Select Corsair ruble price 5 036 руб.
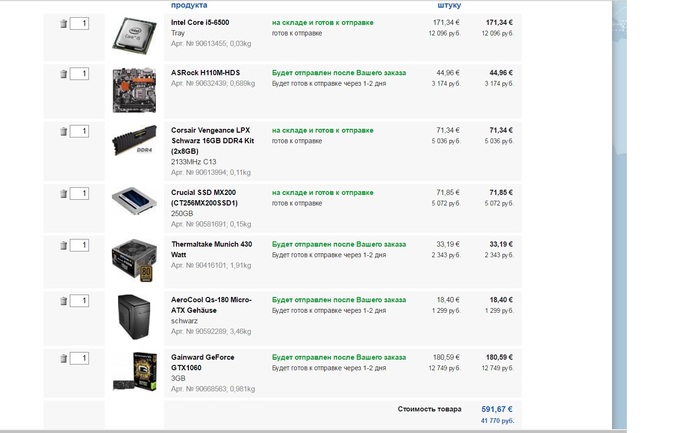Viewport: 700px width, 433px height. [446, 141]
